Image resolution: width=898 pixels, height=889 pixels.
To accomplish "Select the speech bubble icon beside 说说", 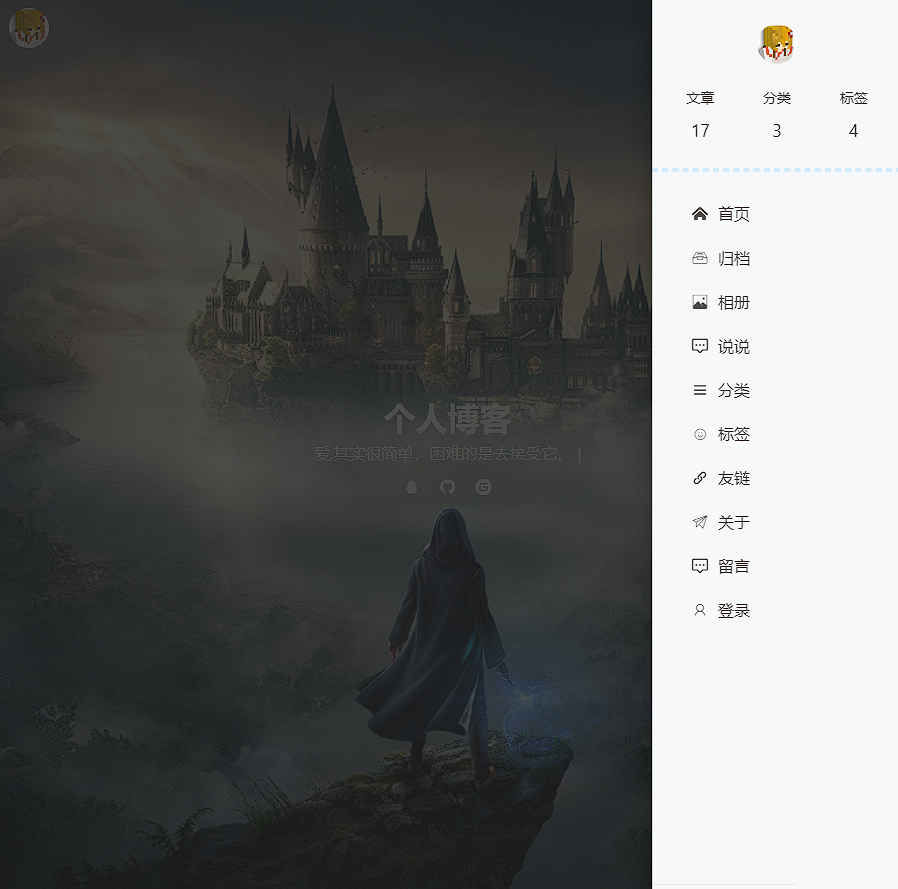I will [700, 346].
